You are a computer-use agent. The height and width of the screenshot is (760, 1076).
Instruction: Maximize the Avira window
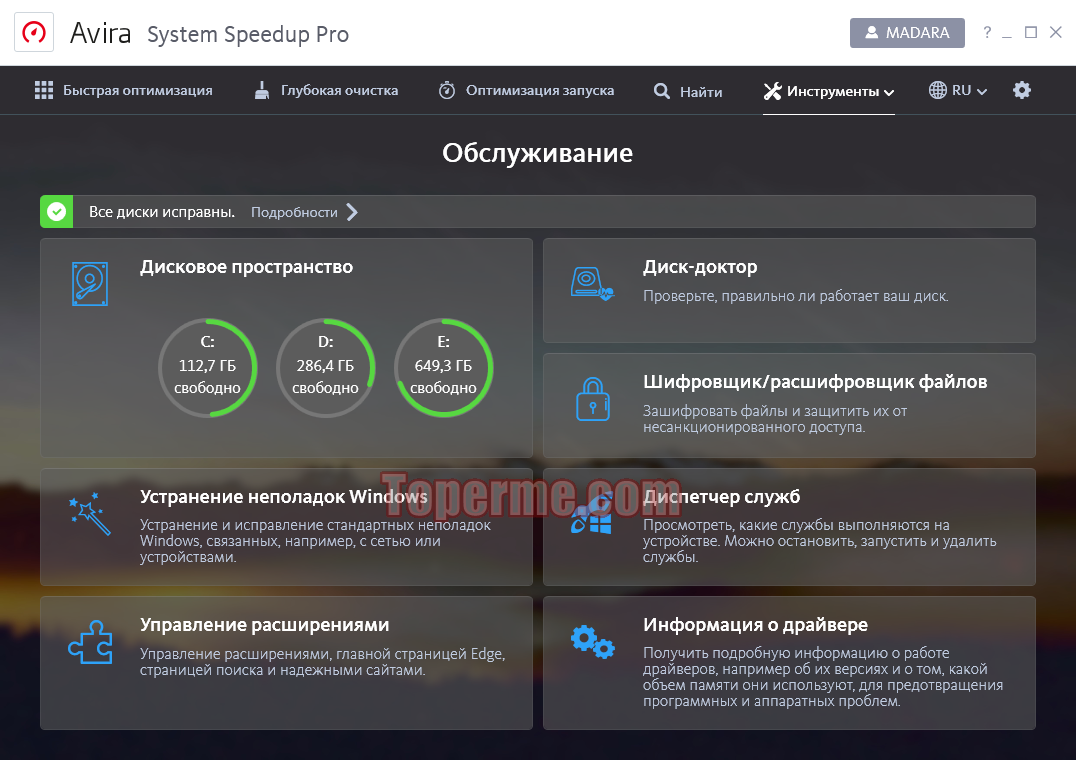click(x=1031, y=32)
